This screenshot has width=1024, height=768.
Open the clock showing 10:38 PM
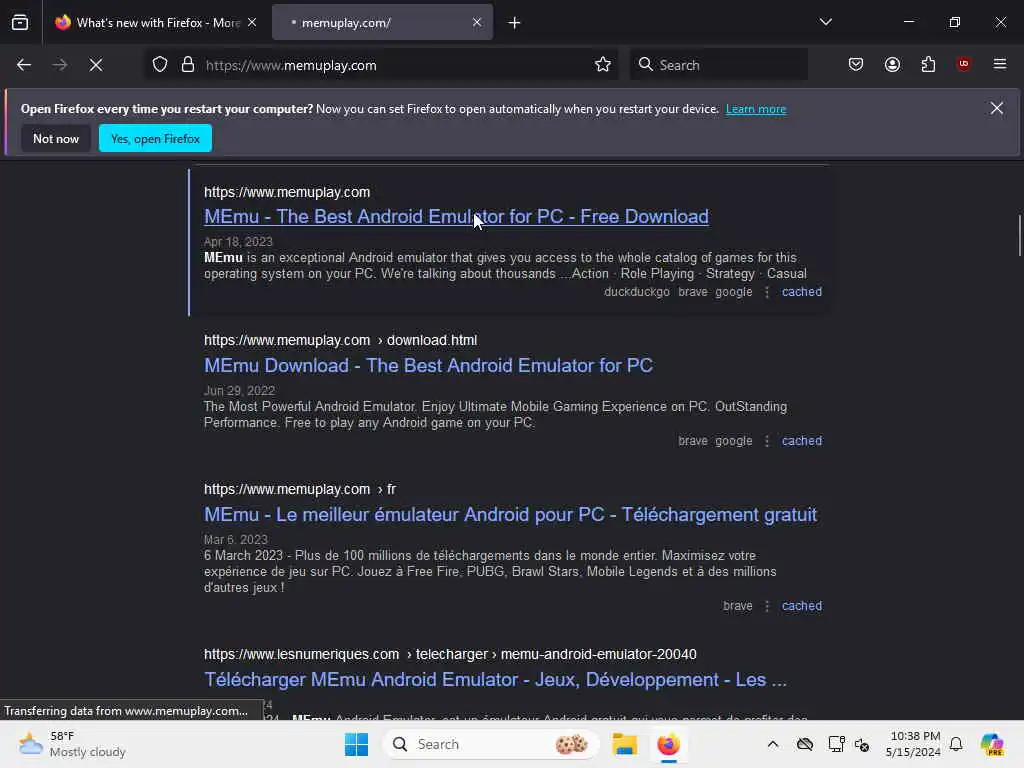913,744
